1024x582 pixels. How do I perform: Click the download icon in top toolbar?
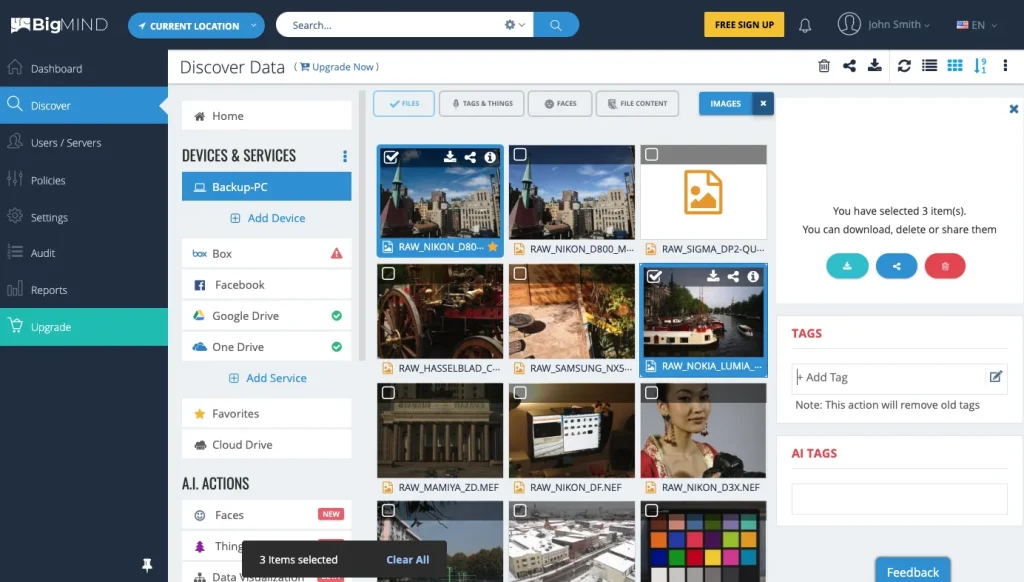click(x=874, y=65)
